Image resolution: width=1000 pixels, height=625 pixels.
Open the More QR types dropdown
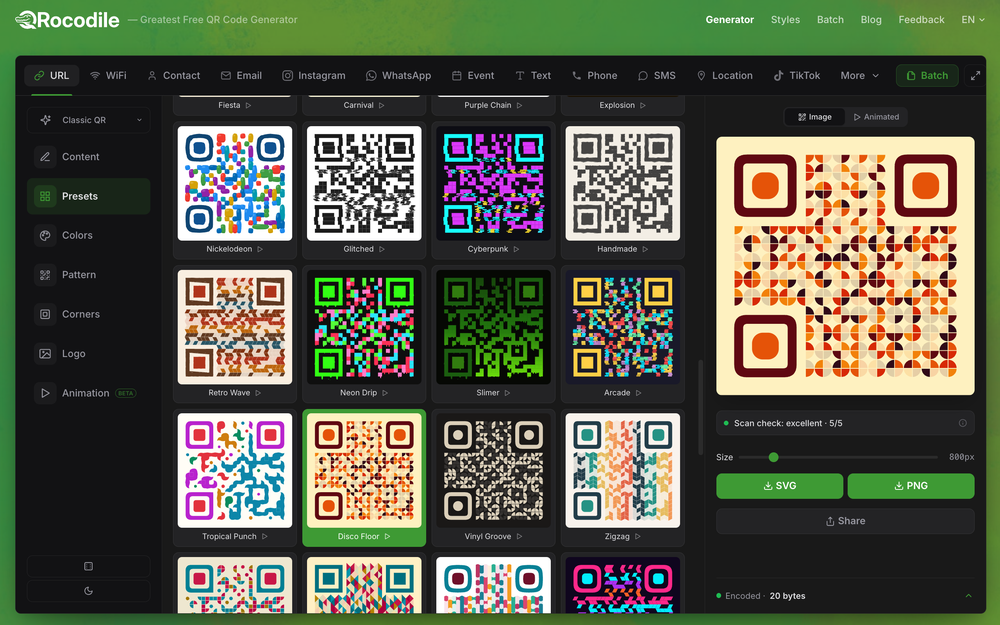click(859, 76)
